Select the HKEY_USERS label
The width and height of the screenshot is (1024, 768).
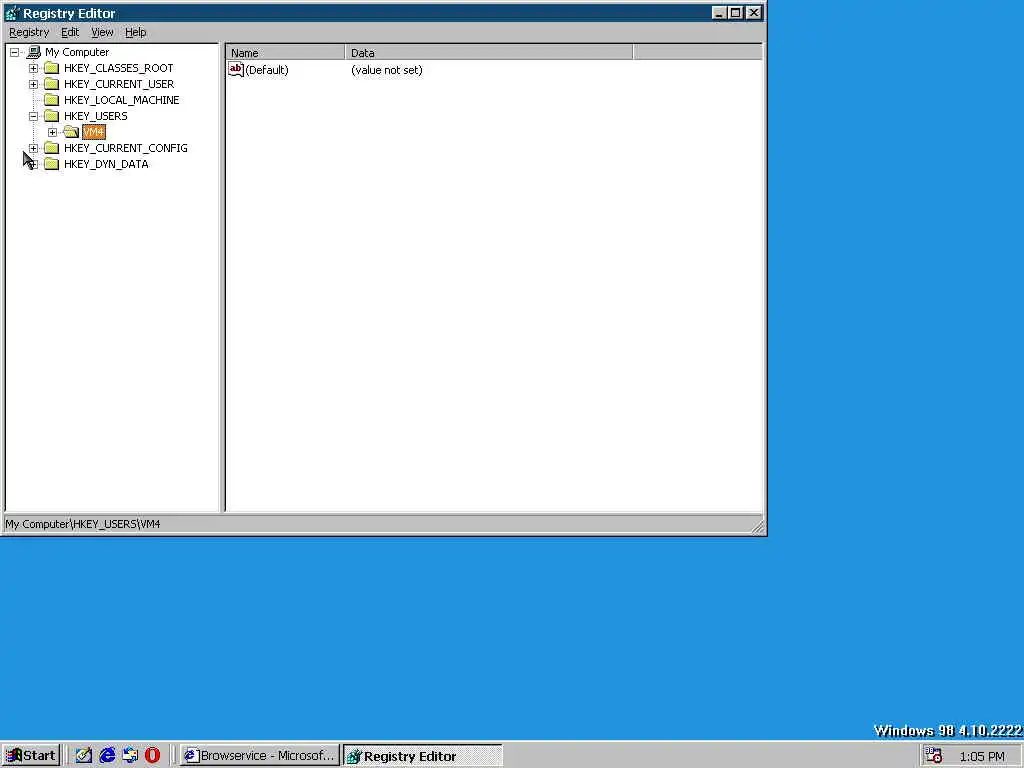point(95,116)
